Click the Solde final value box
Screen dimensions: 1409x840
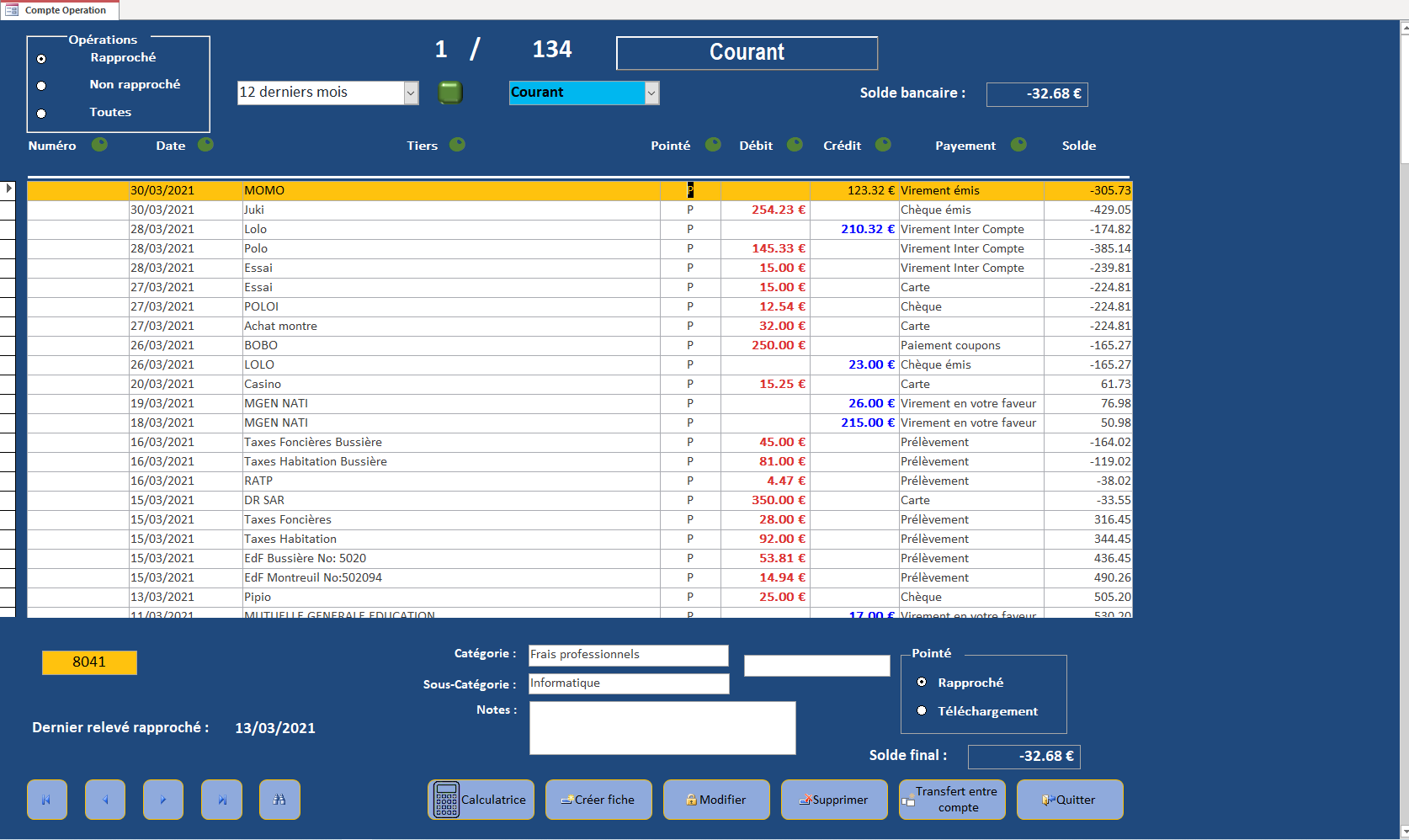point(1024,757)
